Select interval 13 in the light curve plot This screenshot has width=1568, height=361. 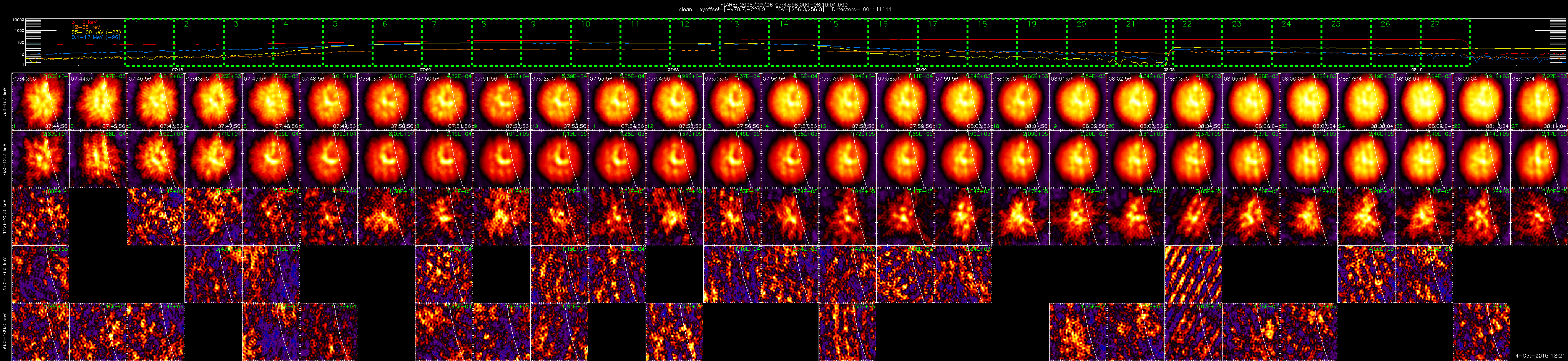[744, 43]
